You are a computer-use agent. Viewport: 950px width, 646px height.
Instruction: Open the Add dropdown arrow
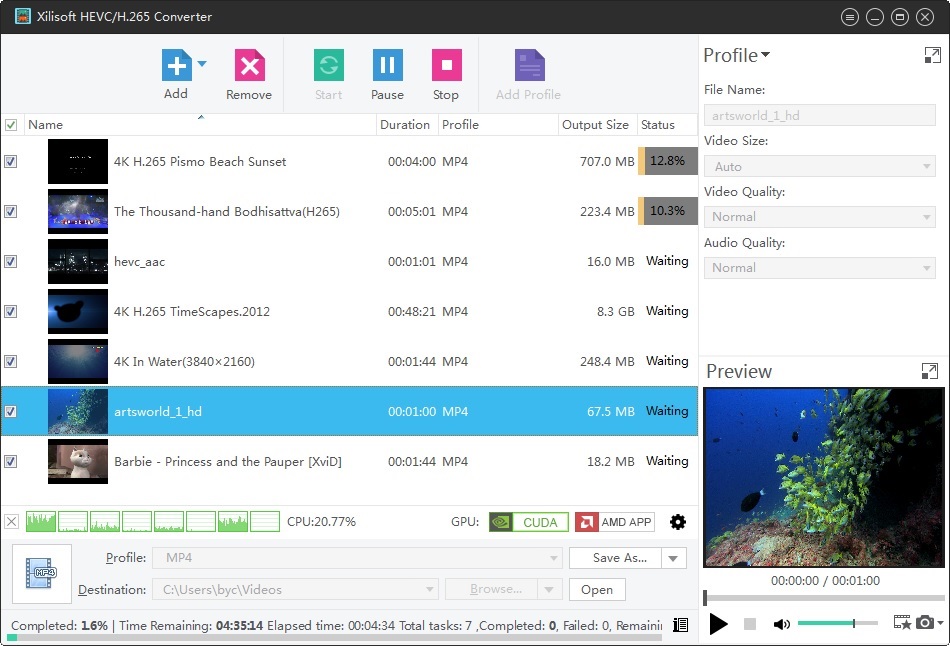[x=202, y=64]
